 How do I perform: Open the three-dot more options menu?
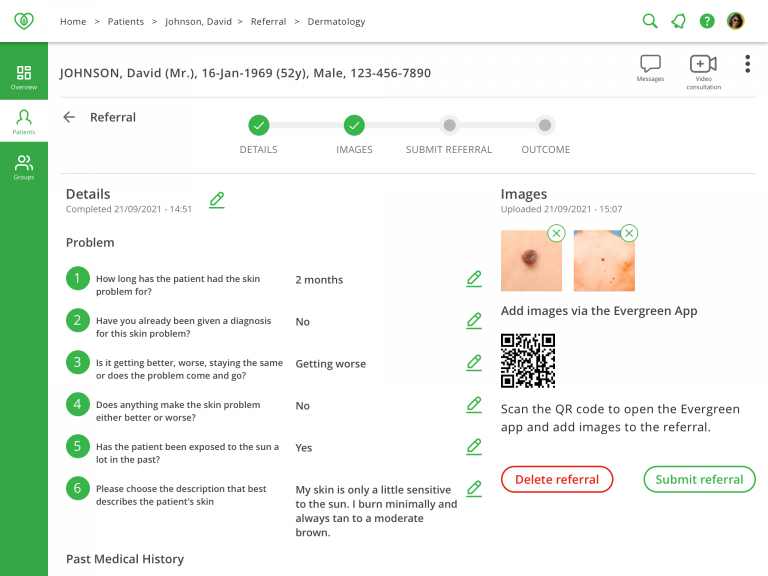747,64
